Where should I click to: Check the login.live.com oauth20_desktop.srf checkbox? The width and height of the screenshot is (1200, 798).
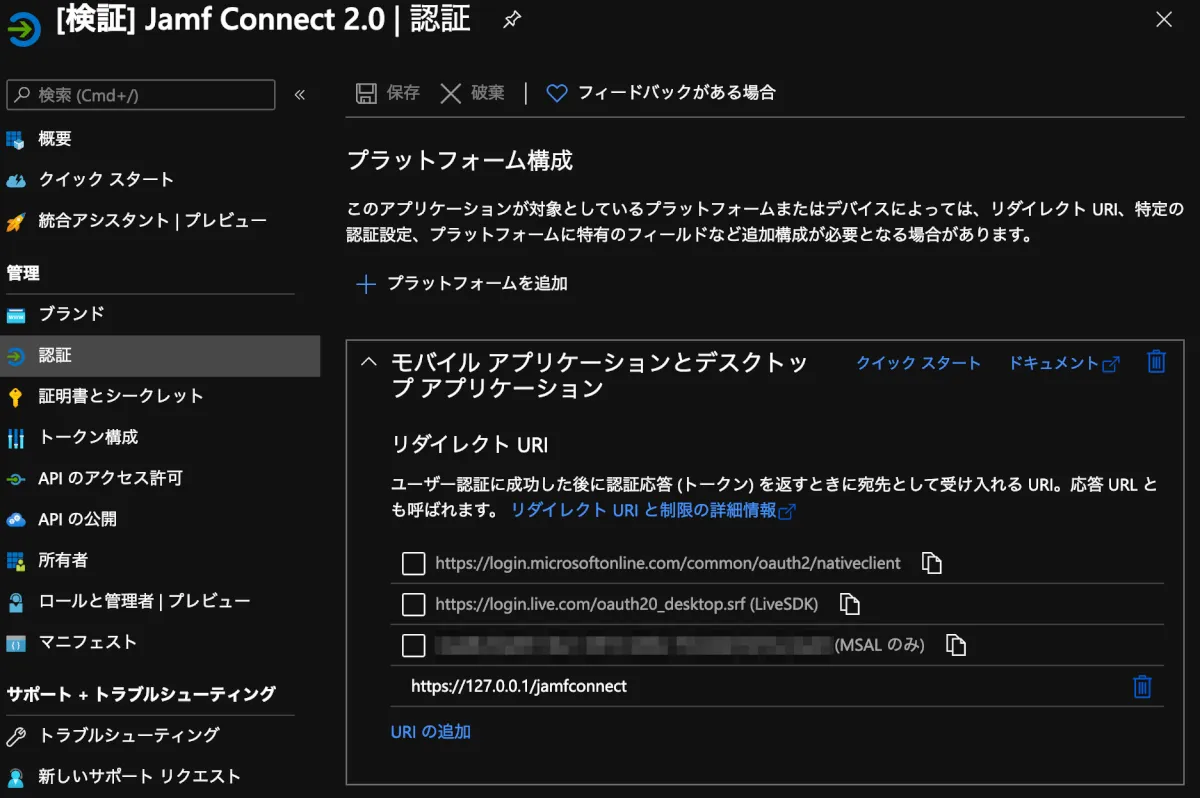pos(413,604)
